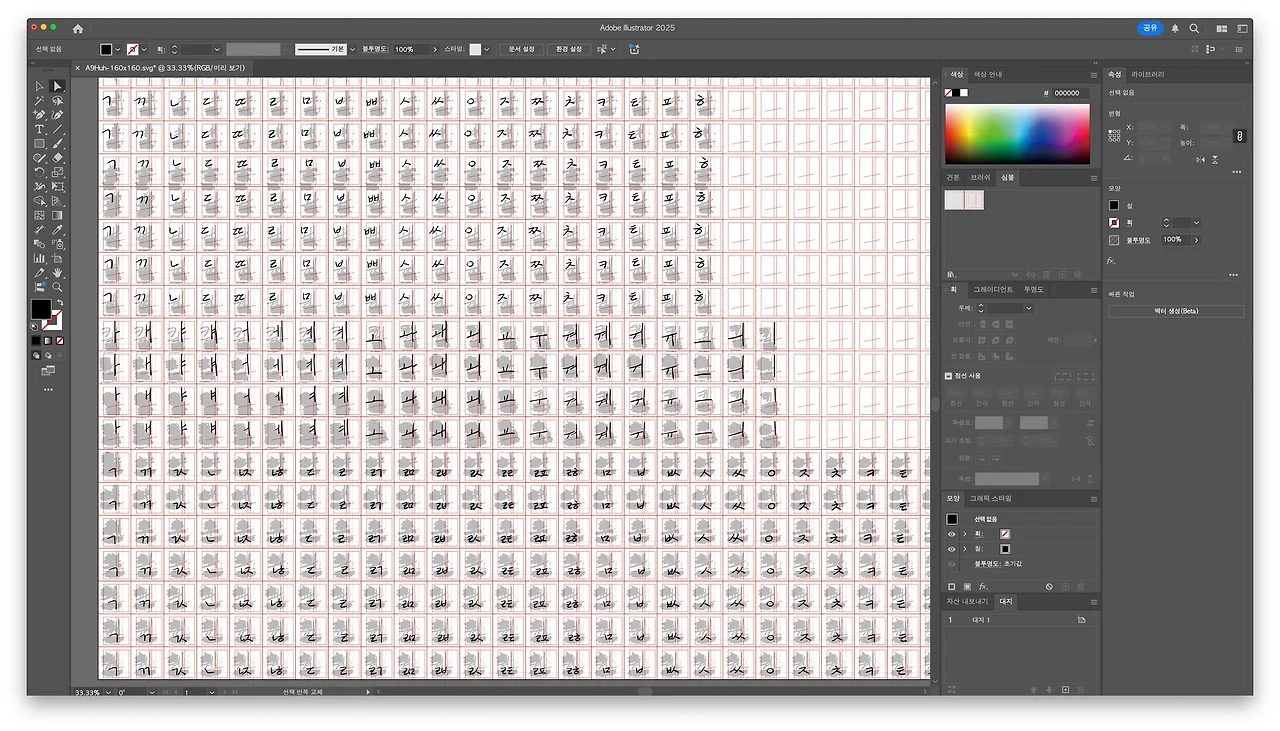
Task: Open the brush definition 기본 dropdown
Action: [x=352, y=49]
